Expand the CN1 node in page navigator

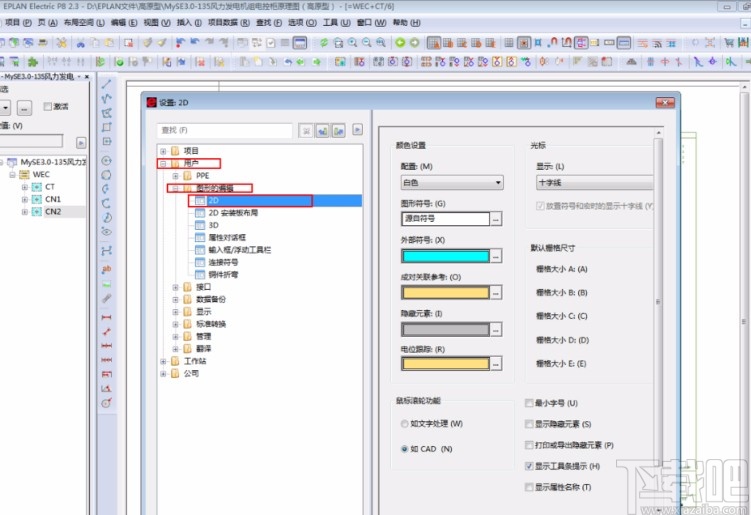24,199
